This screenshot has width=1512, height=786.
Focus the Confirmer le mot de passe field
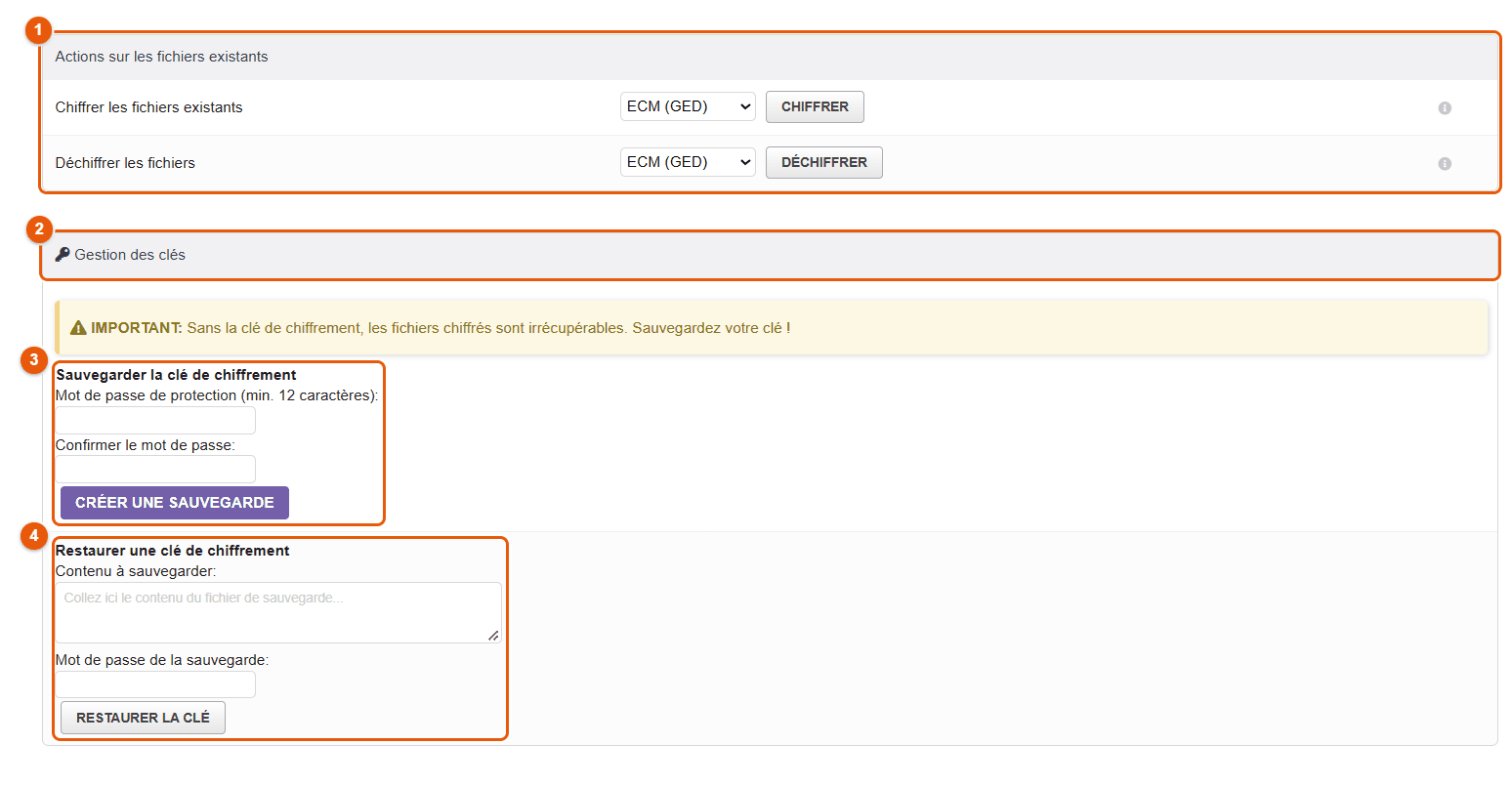[x=155, y=469]
